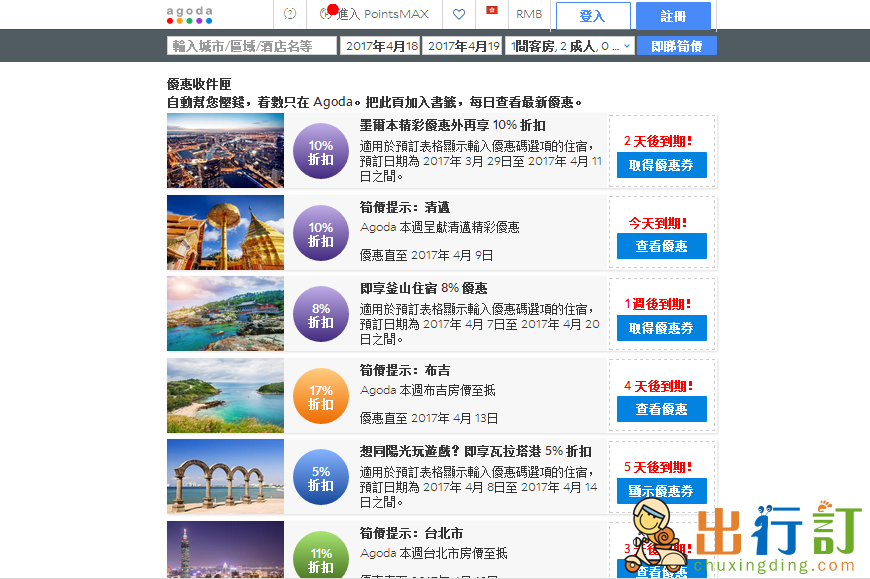
Task: Get the coupon for the Melbourne 10% deal
Action: pyautogui.click(x=661, y=165)
